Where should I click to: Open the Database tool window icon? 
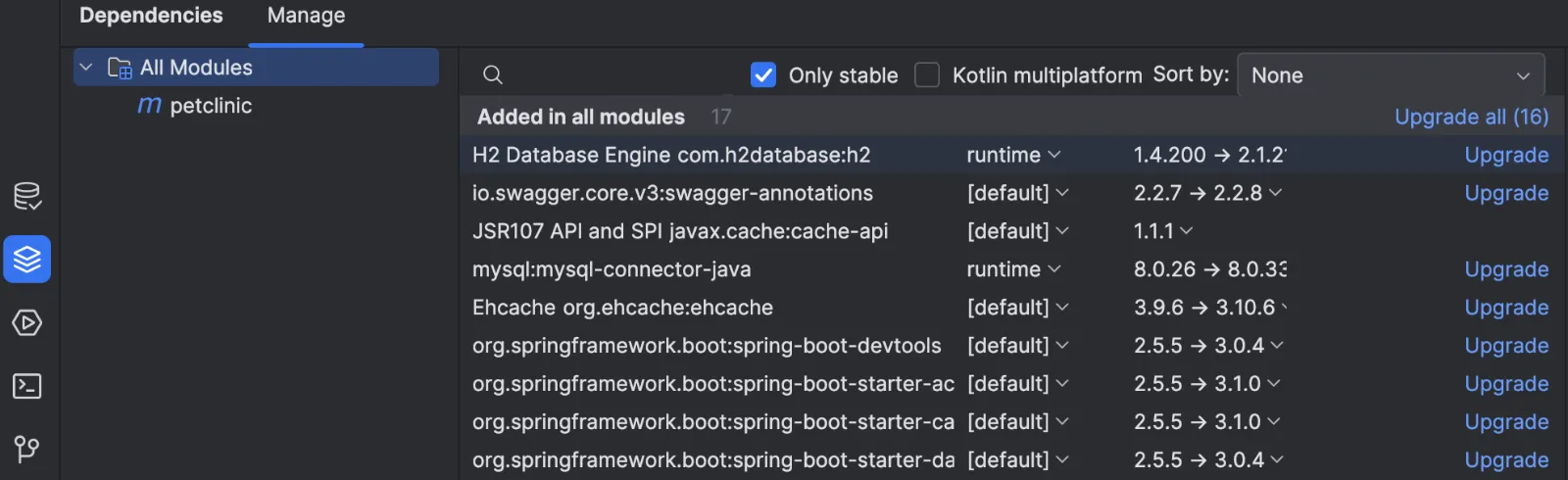pyautogui.click(x=27, y=196)
